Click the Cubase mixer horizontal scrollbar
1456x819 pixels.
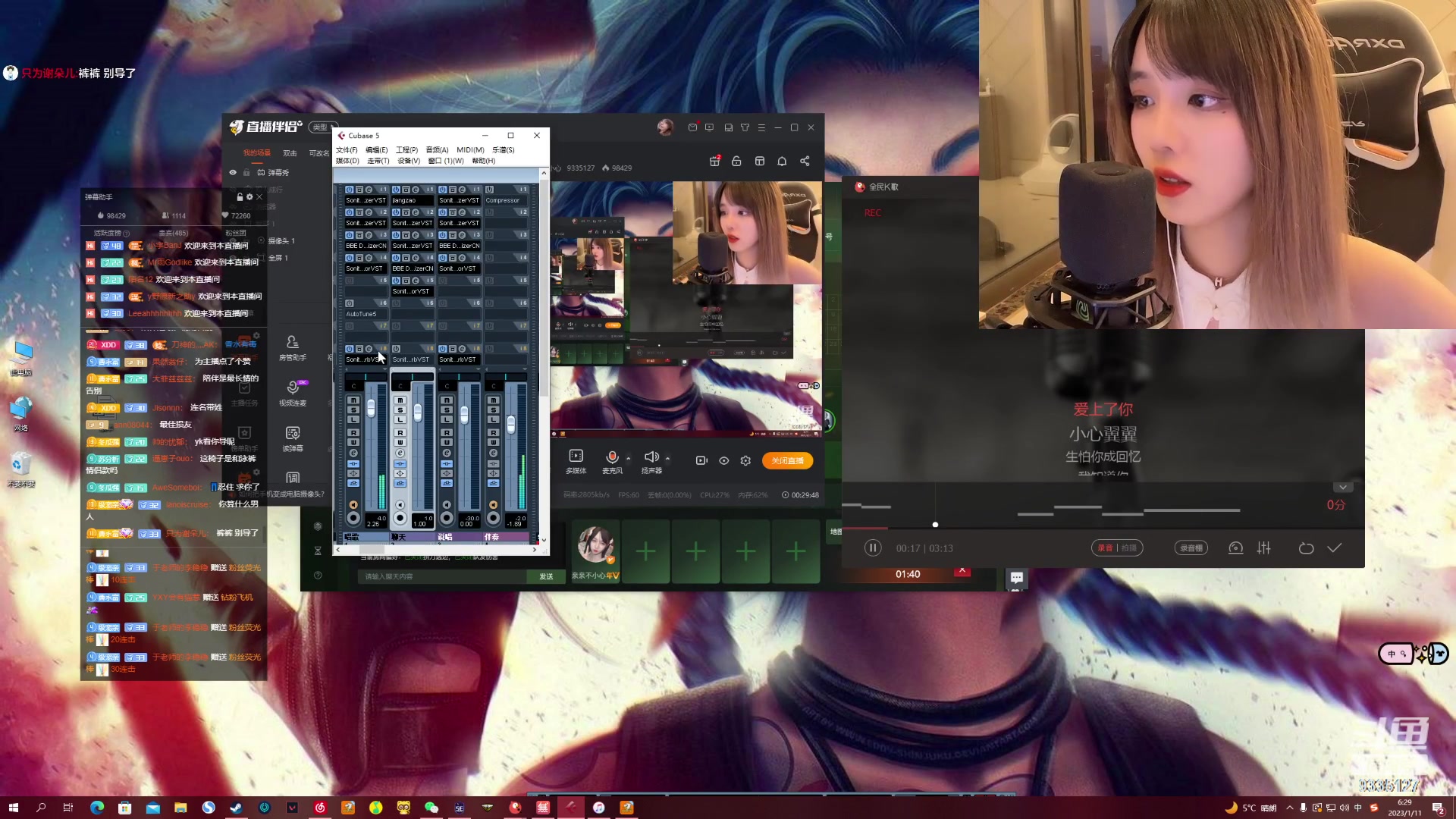tap(372, 549)
